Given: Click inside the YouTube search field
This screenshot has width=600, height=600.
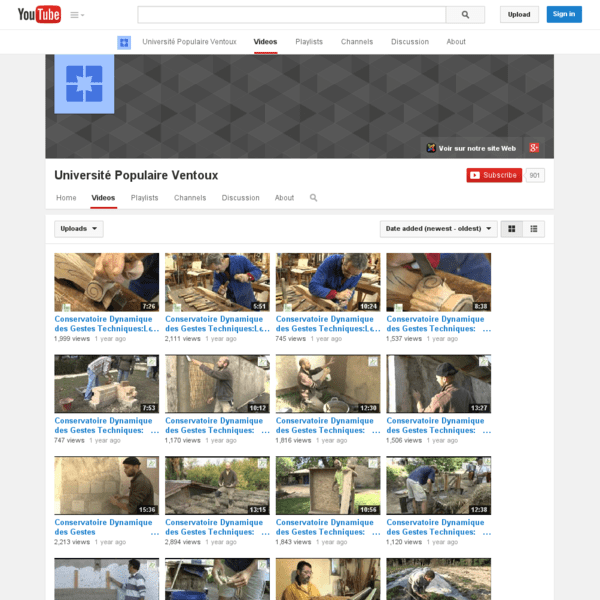Looking at the screenshot, I should tap(292, 15).
